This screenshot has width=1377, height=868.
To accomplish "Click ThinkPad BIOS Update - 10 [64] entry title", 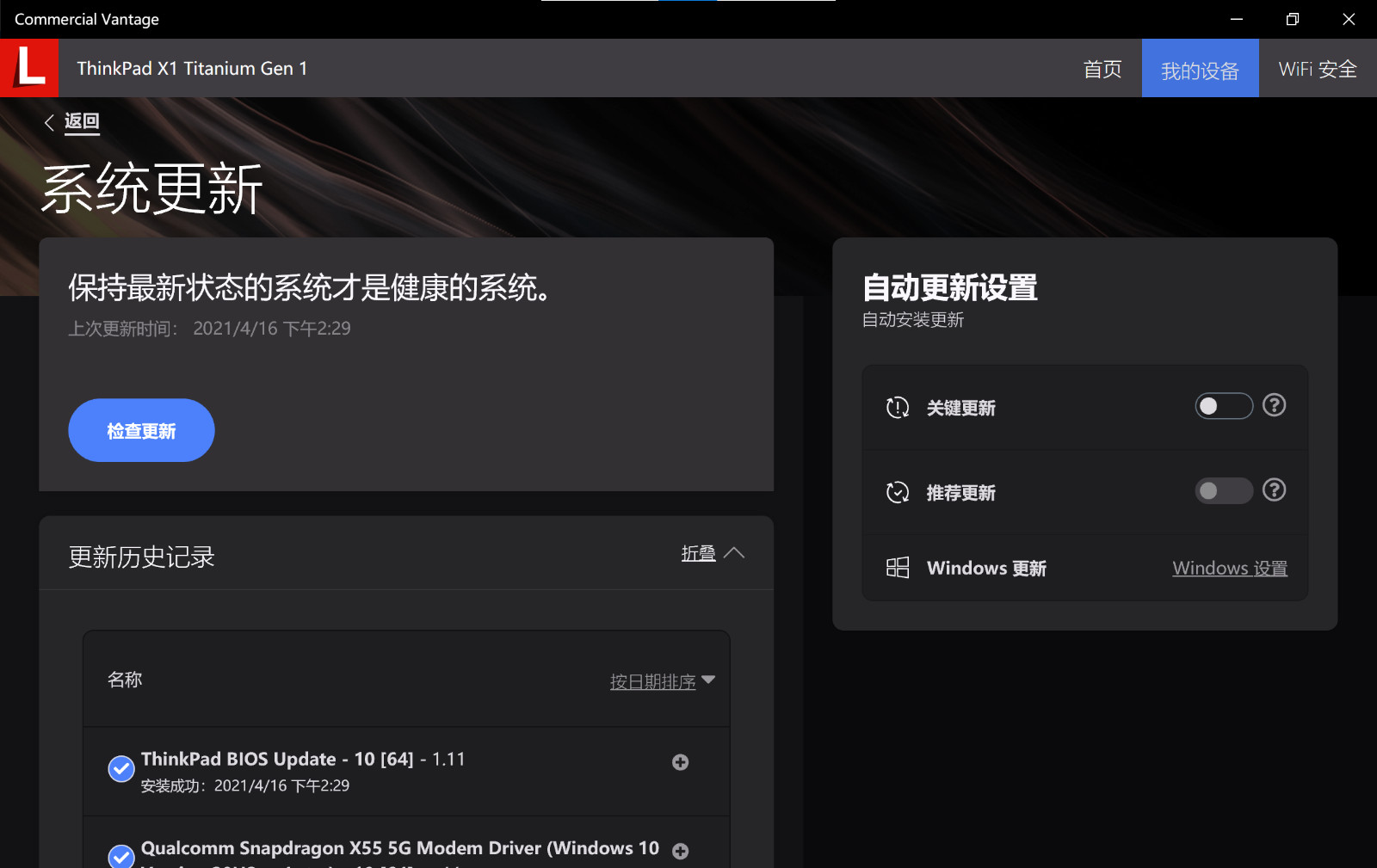I will coord(303,759).
